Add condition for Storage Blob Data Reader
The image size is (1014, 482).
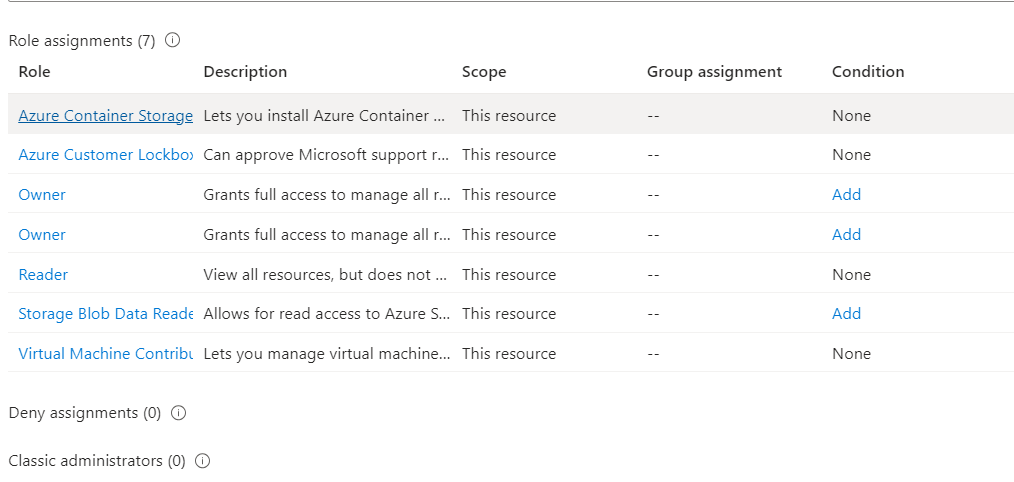coord(846,314)
